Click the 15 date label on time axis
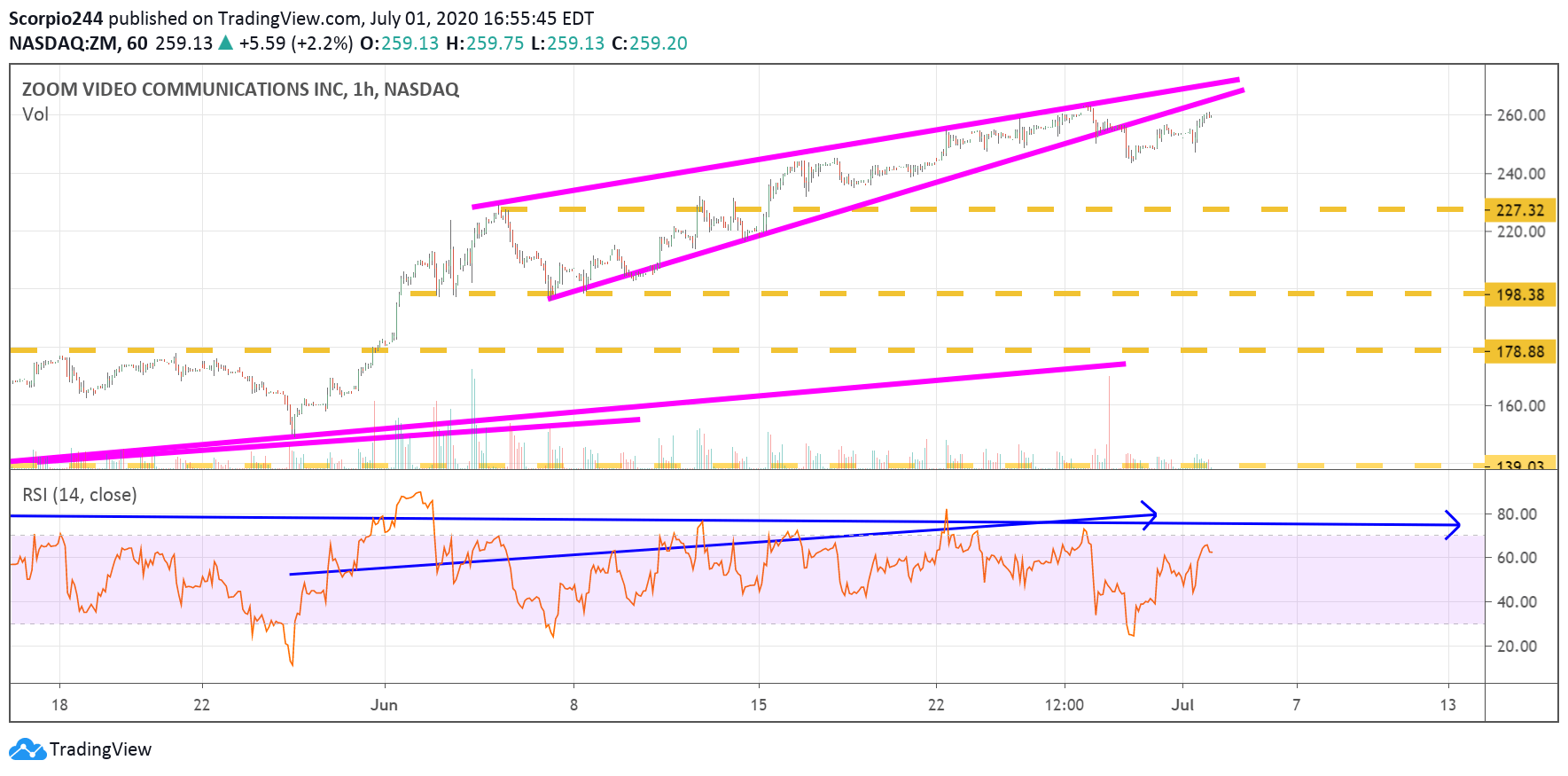Image resolution: width=1568 pixels, height=776 pixels. 759,705
